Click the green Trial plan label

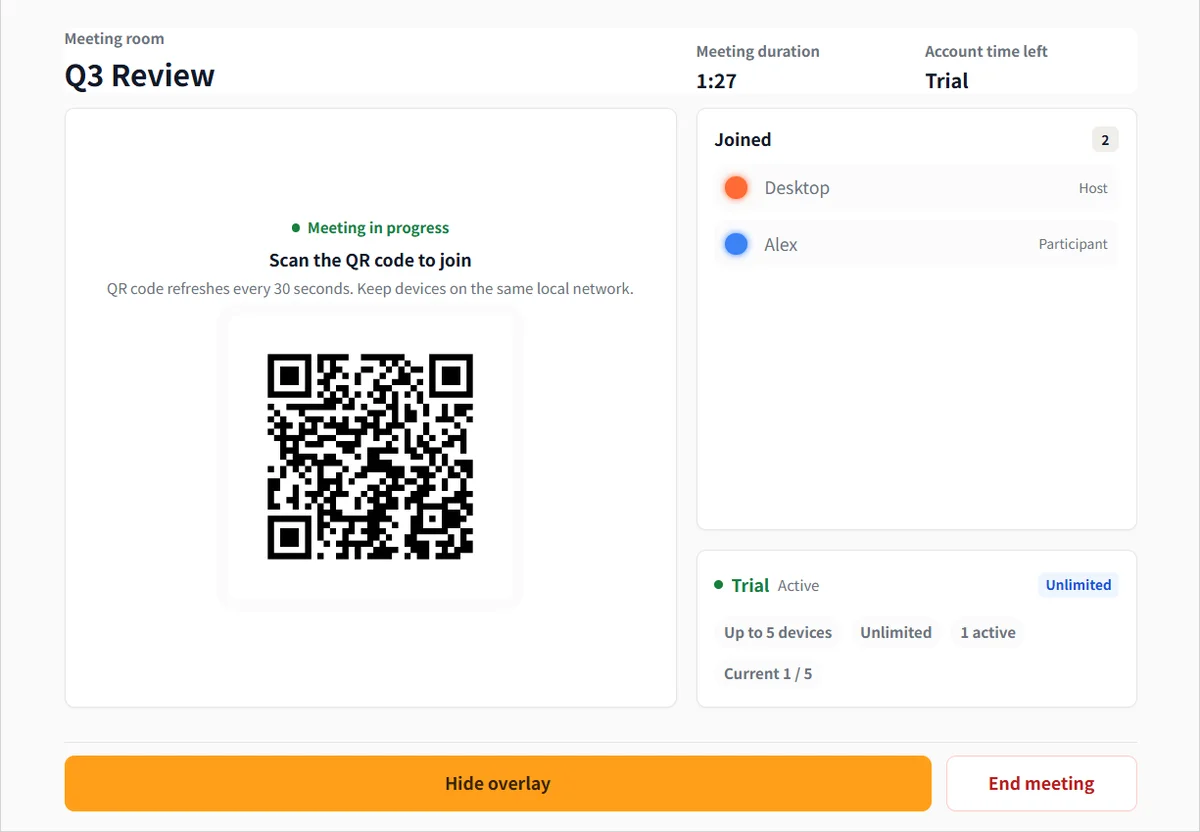(750, 586)
